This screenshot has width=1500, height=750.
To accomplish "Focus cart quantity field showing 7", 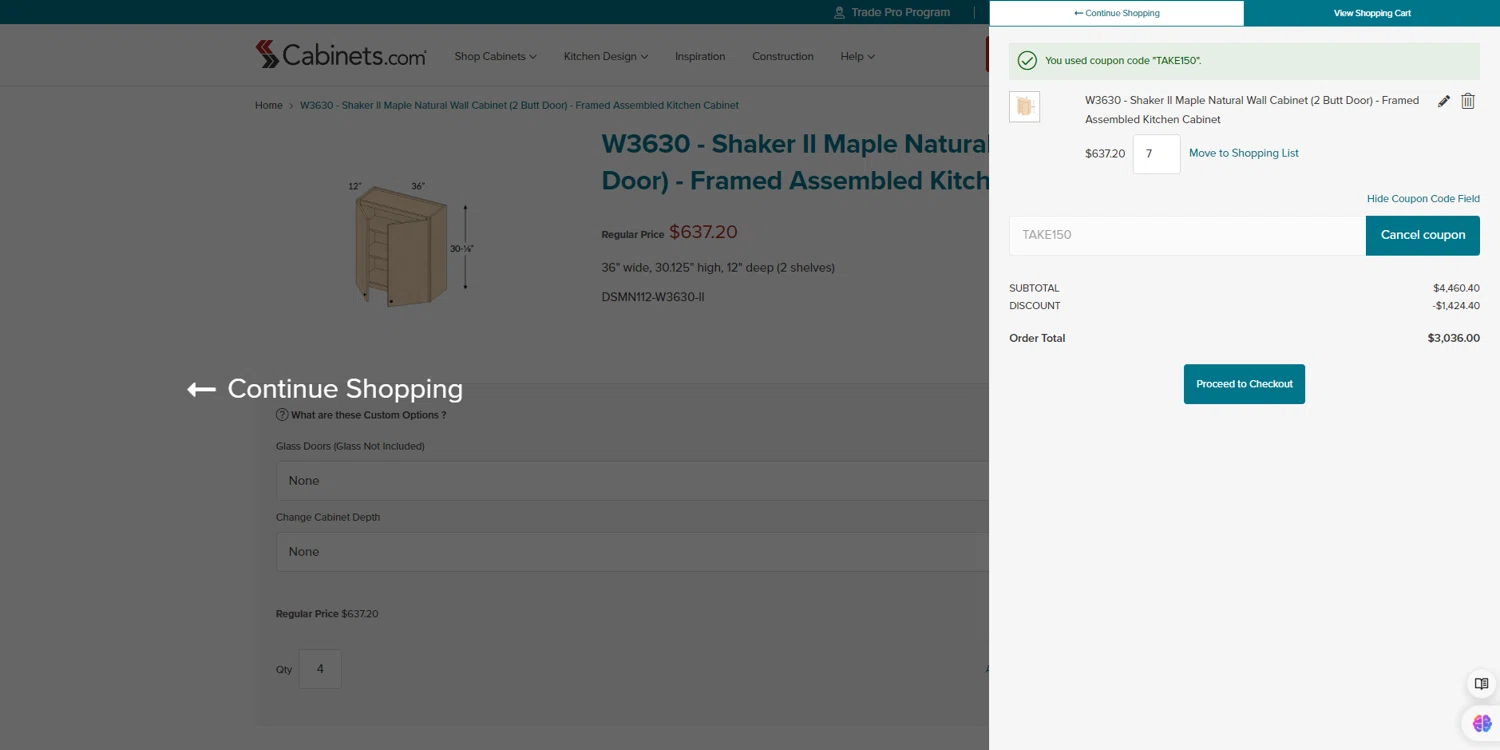I will coord(1156,154).
